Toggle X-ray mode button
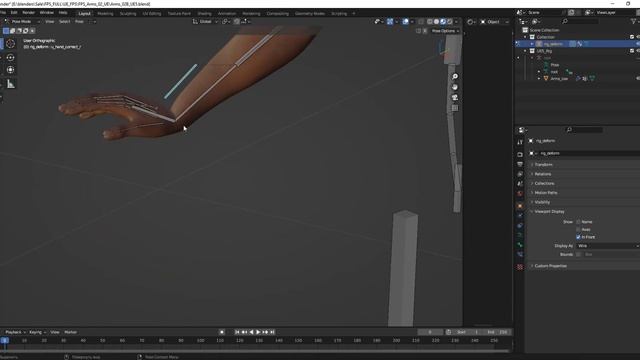Screen dimensions: 640x360 click(421, 22)
